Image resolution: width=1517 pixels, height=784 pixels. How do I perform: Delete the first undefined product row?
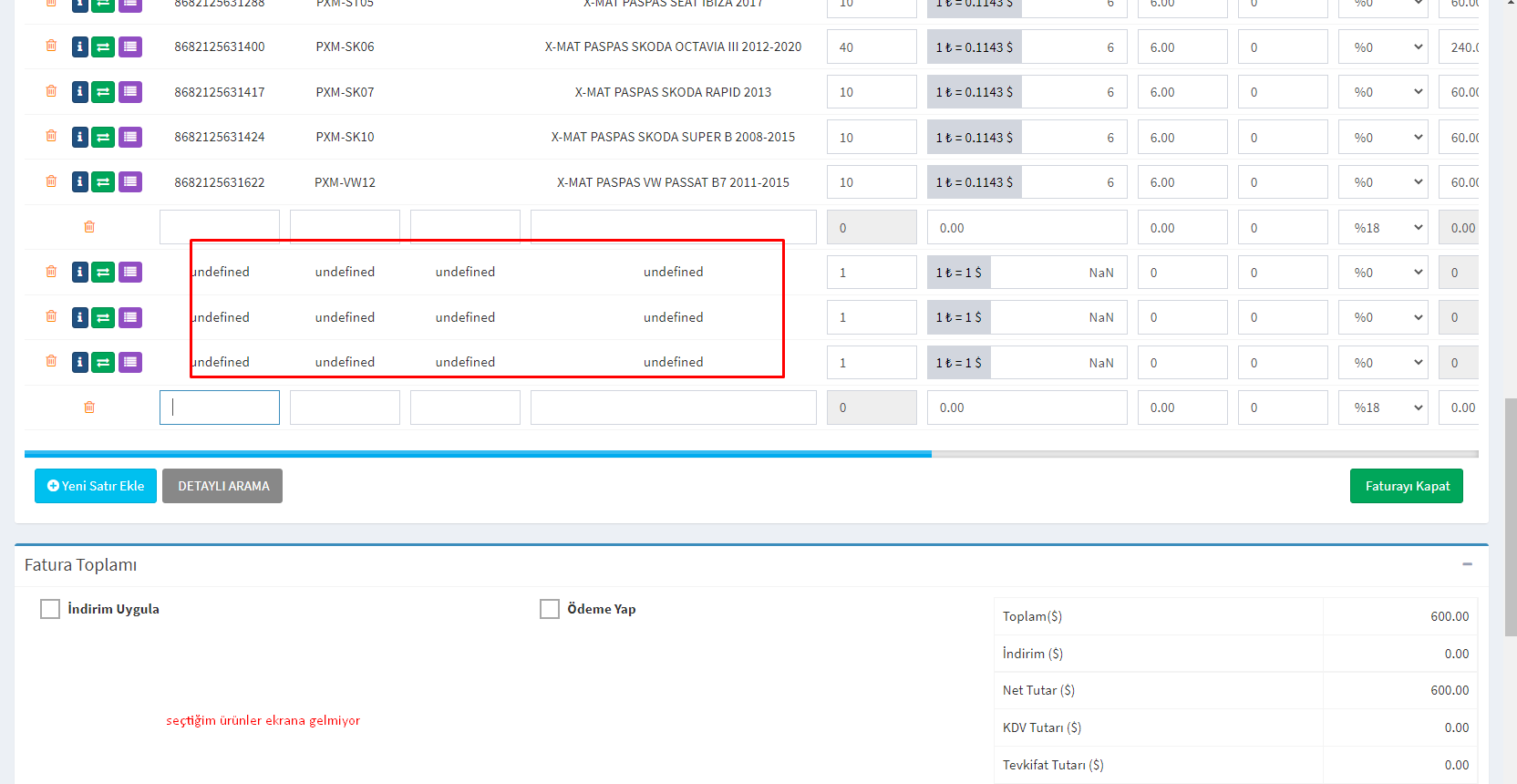tap(51, 272)
